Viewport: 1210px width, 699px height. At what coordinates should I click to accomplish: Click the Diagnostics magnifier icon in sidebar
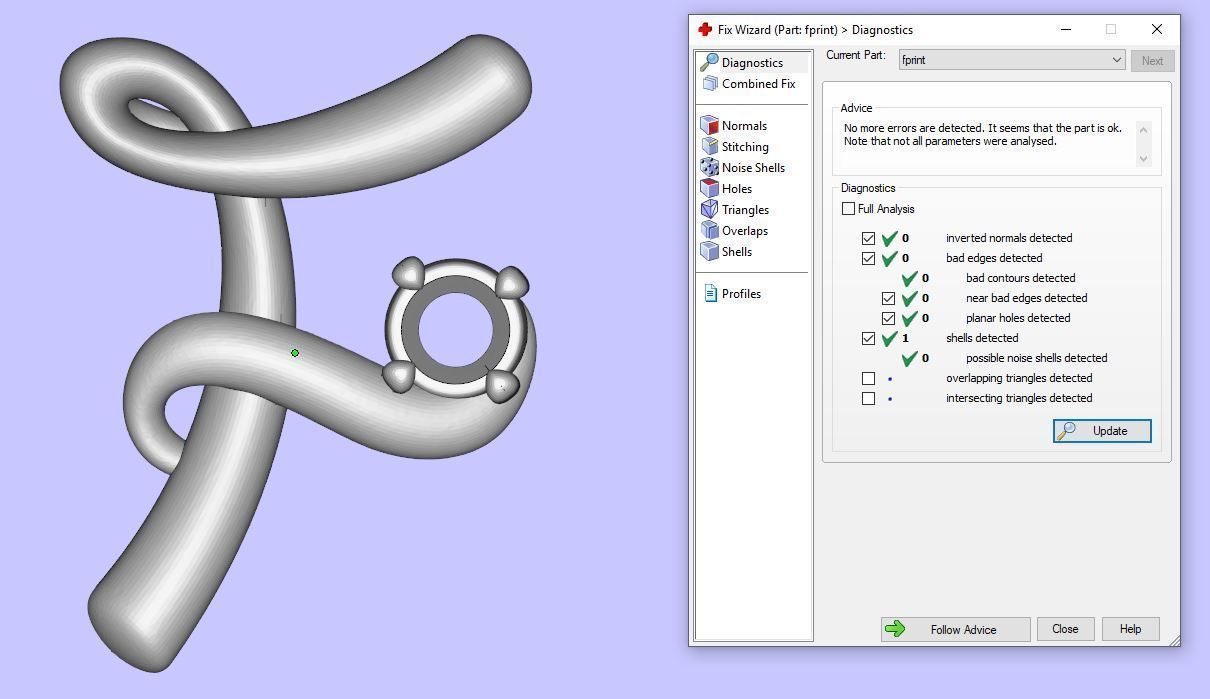[709, 62]
